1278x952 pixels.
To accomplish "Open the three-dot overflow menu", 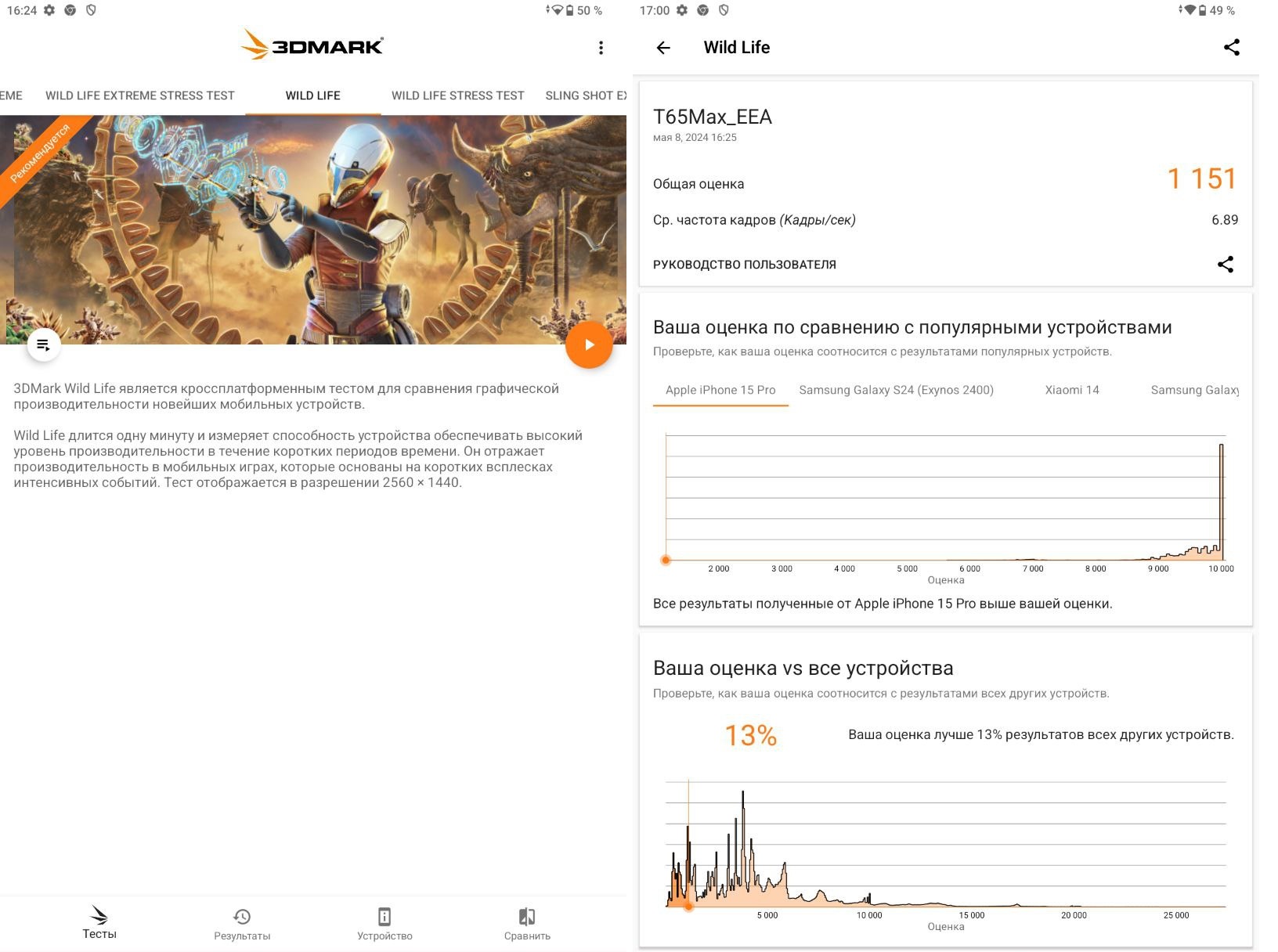I will pos(601,48).
